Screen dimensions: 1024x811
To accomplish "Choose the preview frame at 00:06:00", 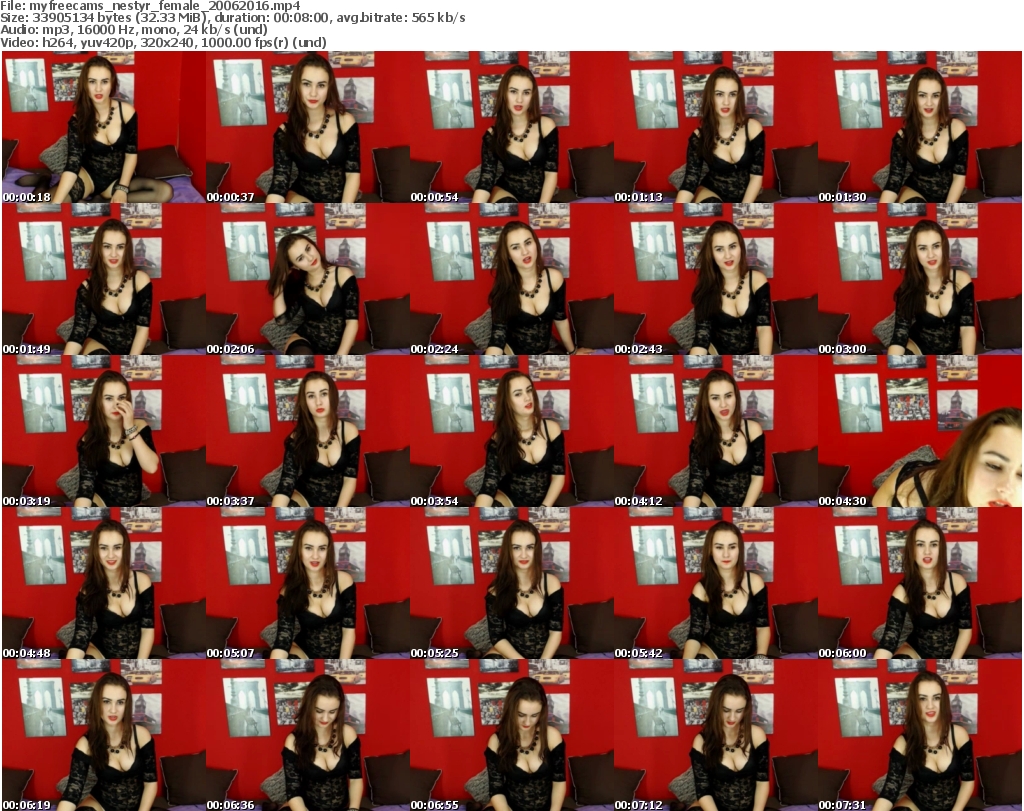I will [x=920, y=584].
